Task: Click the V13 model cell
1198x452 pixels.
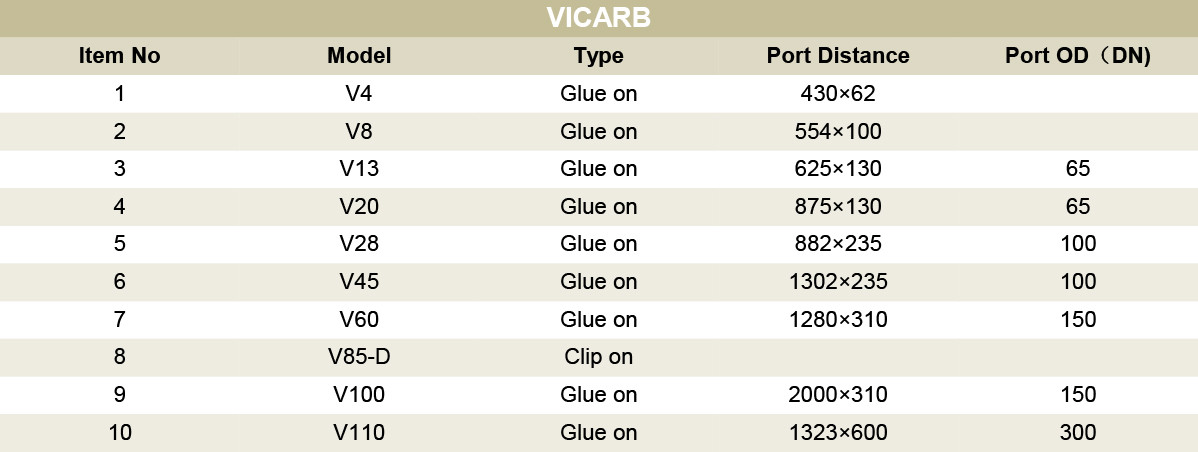Action: 359,169
